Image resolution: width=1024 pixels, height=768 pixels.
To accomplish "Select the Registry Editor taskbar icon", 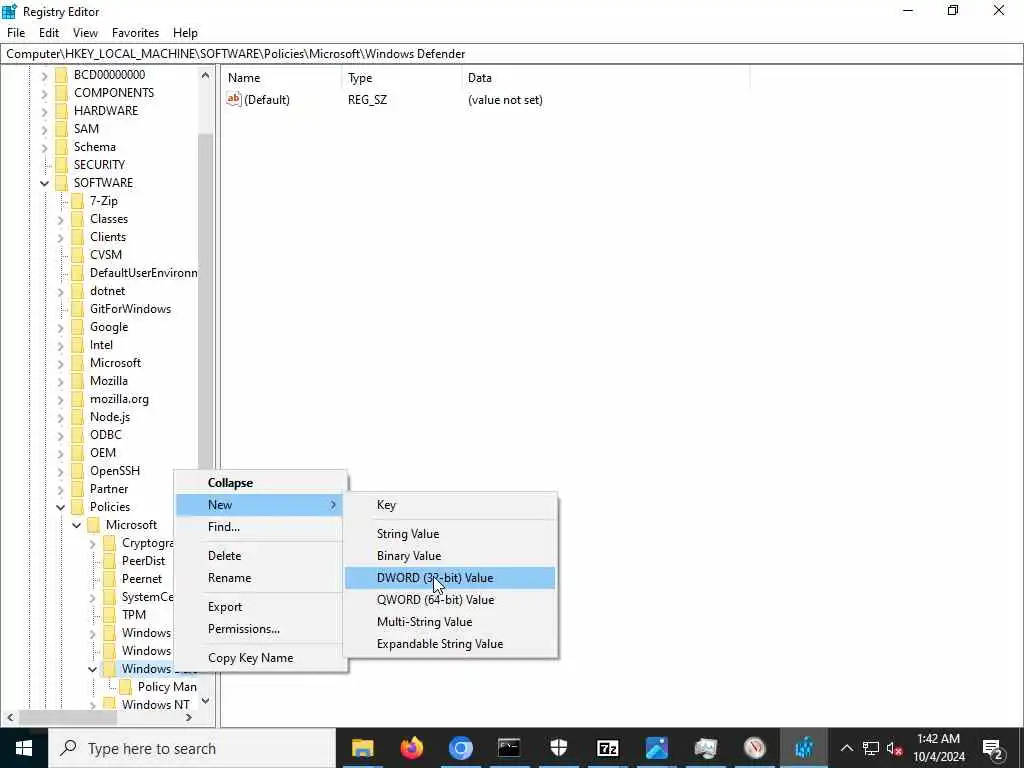I will (804, 748).
